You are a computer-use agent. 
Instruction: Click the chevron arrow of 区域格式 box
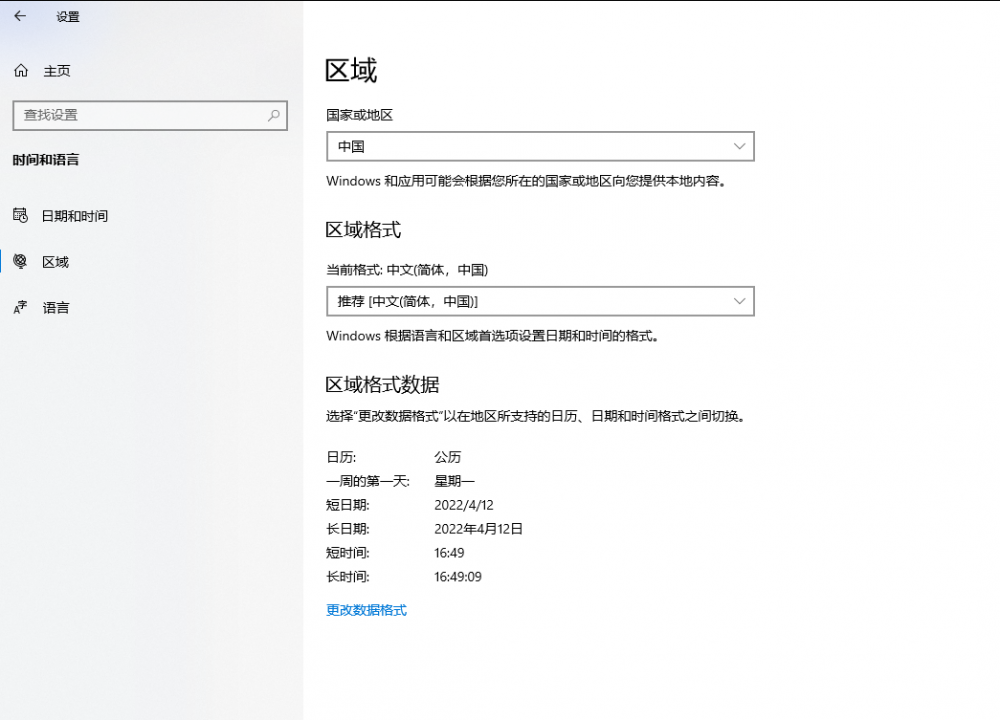[739, 301]
